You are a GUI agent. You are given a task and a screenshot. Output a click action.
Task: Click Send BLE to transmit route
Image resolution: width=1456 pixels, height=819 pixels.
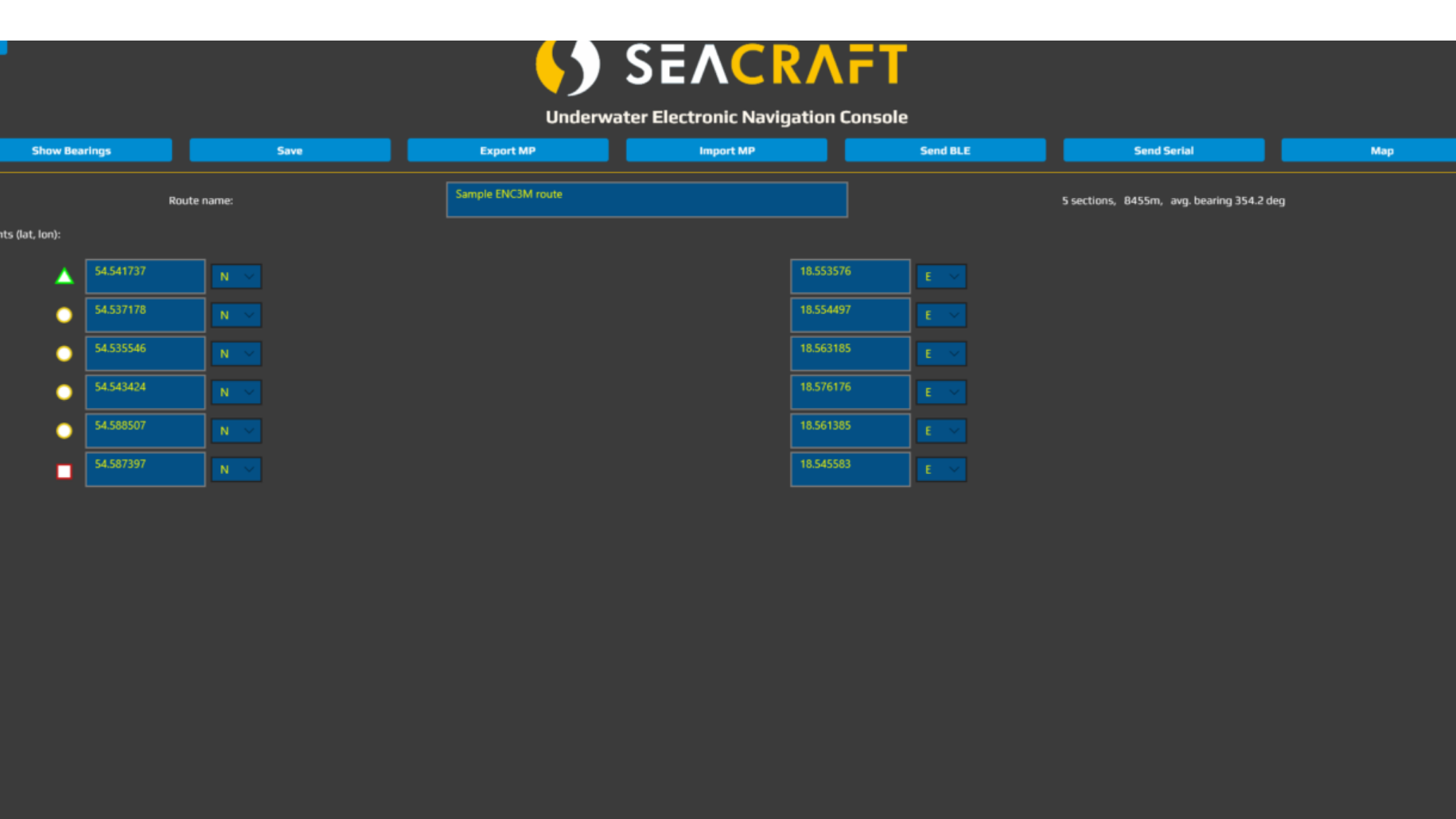[x=944, y=150]
